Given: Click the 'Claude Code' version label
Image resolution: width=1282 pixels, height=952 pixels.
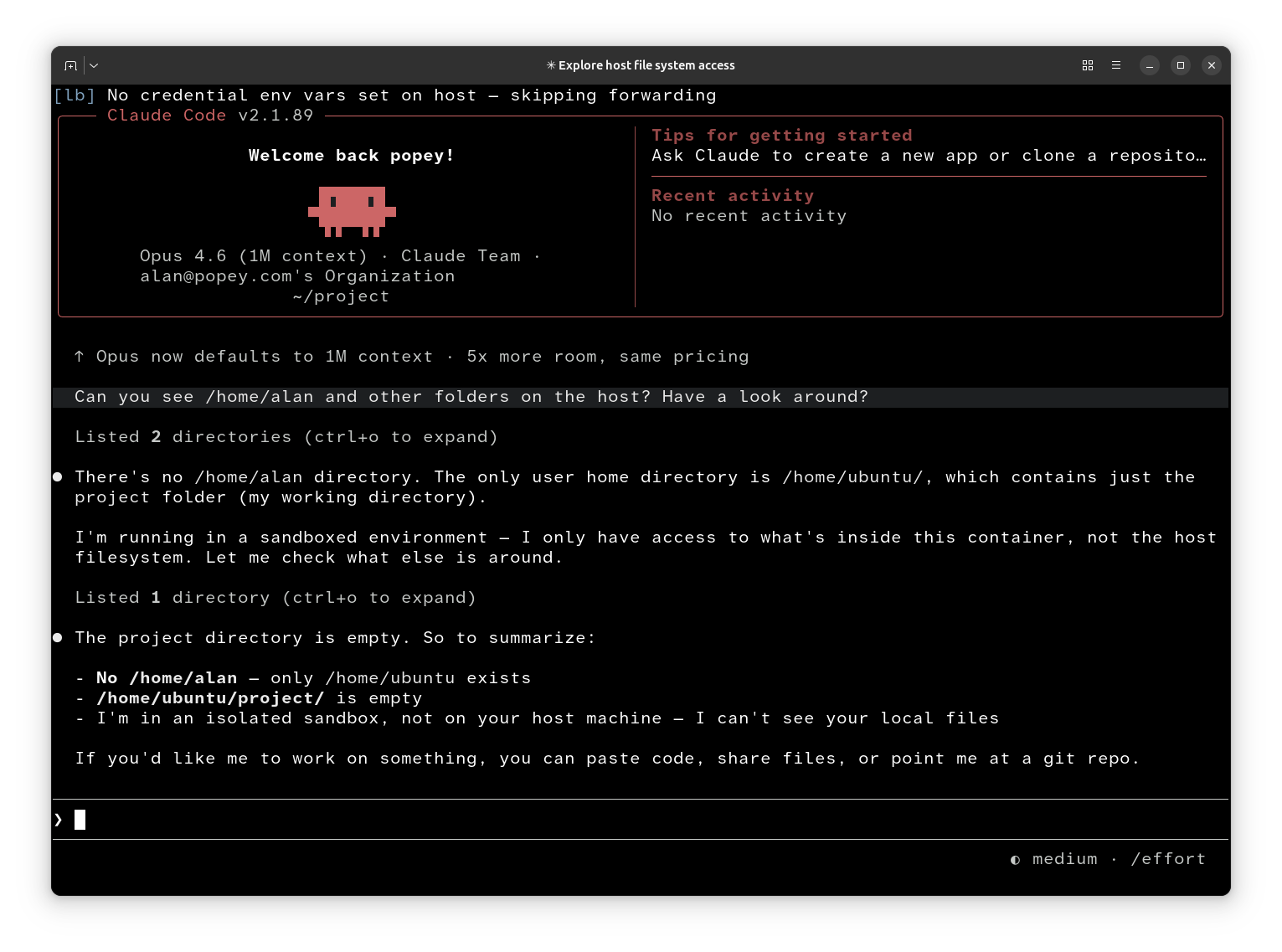Looking at the screenshot, I should click(x=210, y=116).
